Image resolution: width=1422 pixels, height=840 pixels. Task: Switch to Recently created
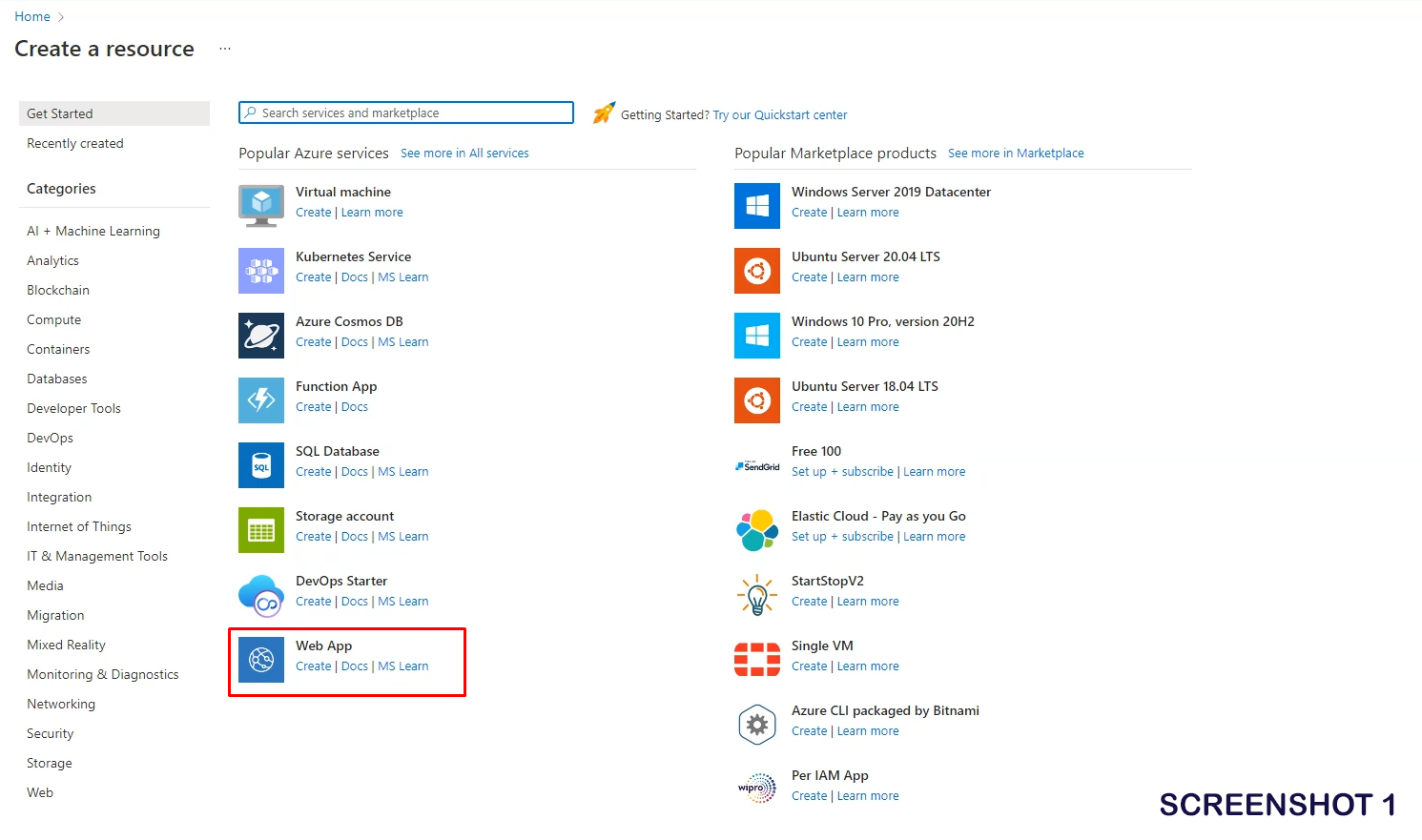pos(75,143)
